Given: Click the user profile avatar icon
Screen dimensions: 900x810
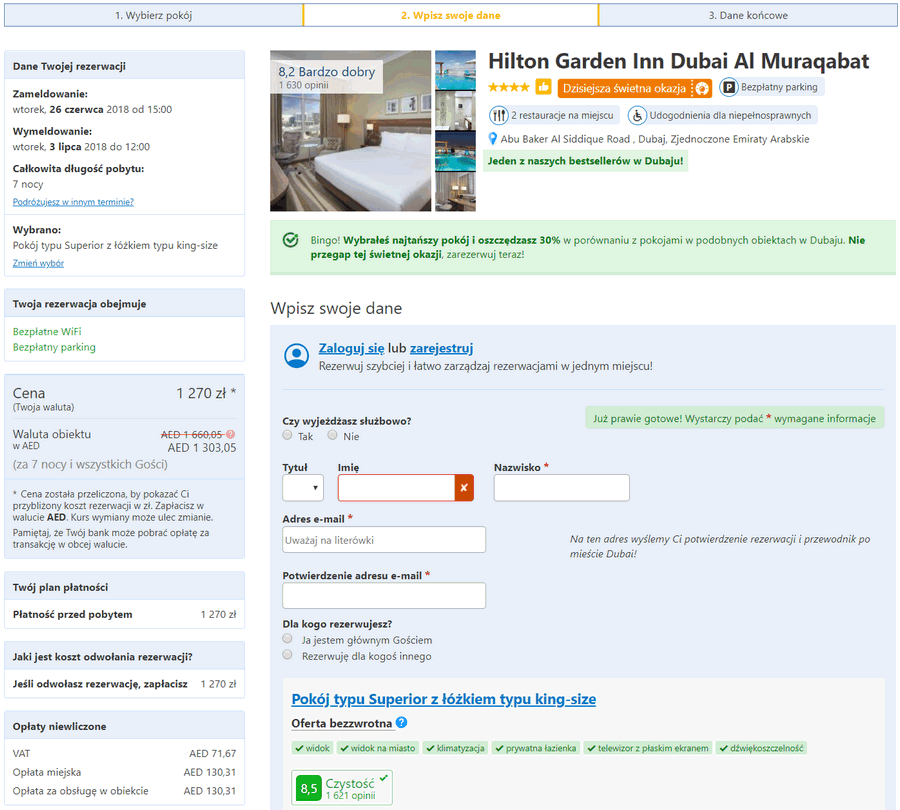Looking at the screenshot, I should 297,355.
